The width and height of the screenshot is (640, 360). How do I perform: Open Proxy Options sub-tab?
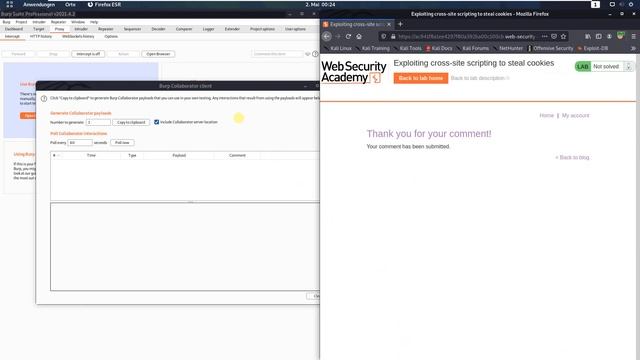pyautogui.click(x=111, y=36)
